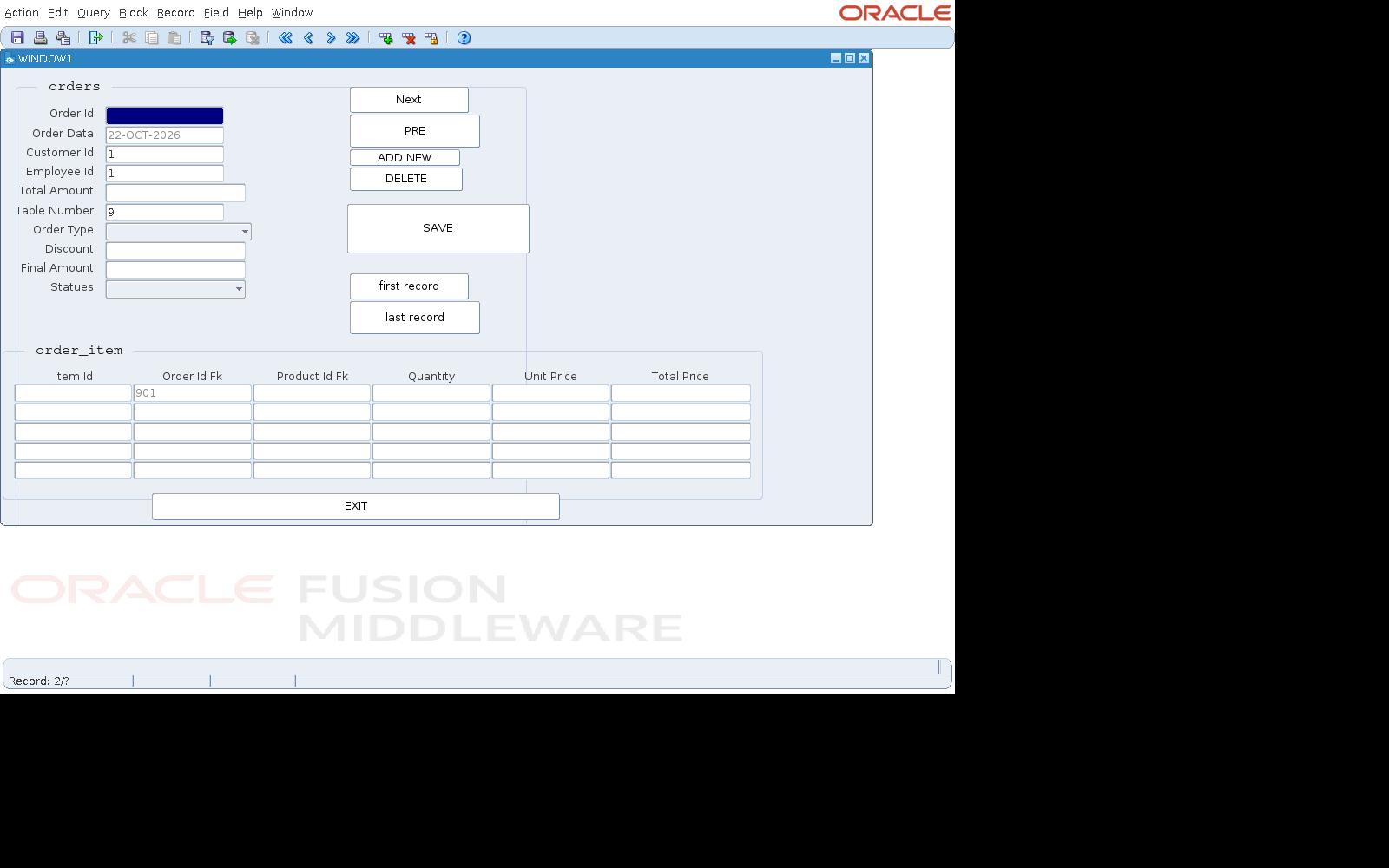The height and width of the screenshot is (868, 1389).
Task: Open the Window menu
Action: (x=292, y=13)
